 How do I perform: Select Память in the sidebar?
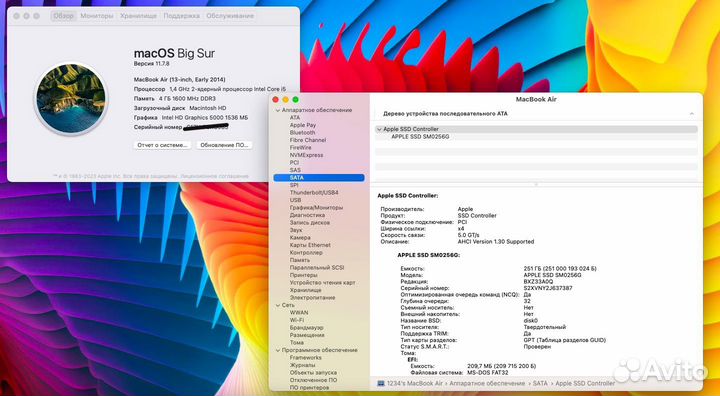pyautogui.click(x=300, y=260)
